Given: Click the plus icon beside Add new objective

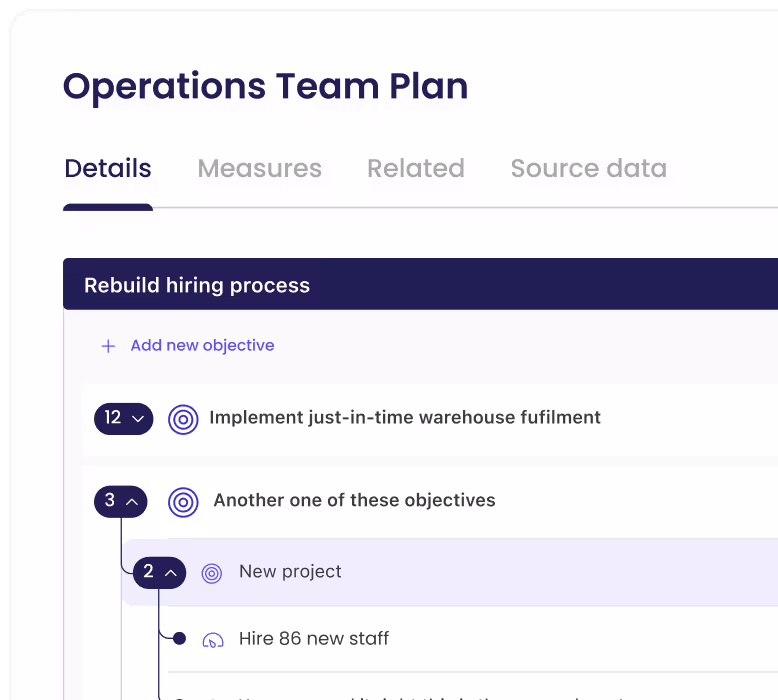Looking at the screenshot, I should (x=108, y=346).
